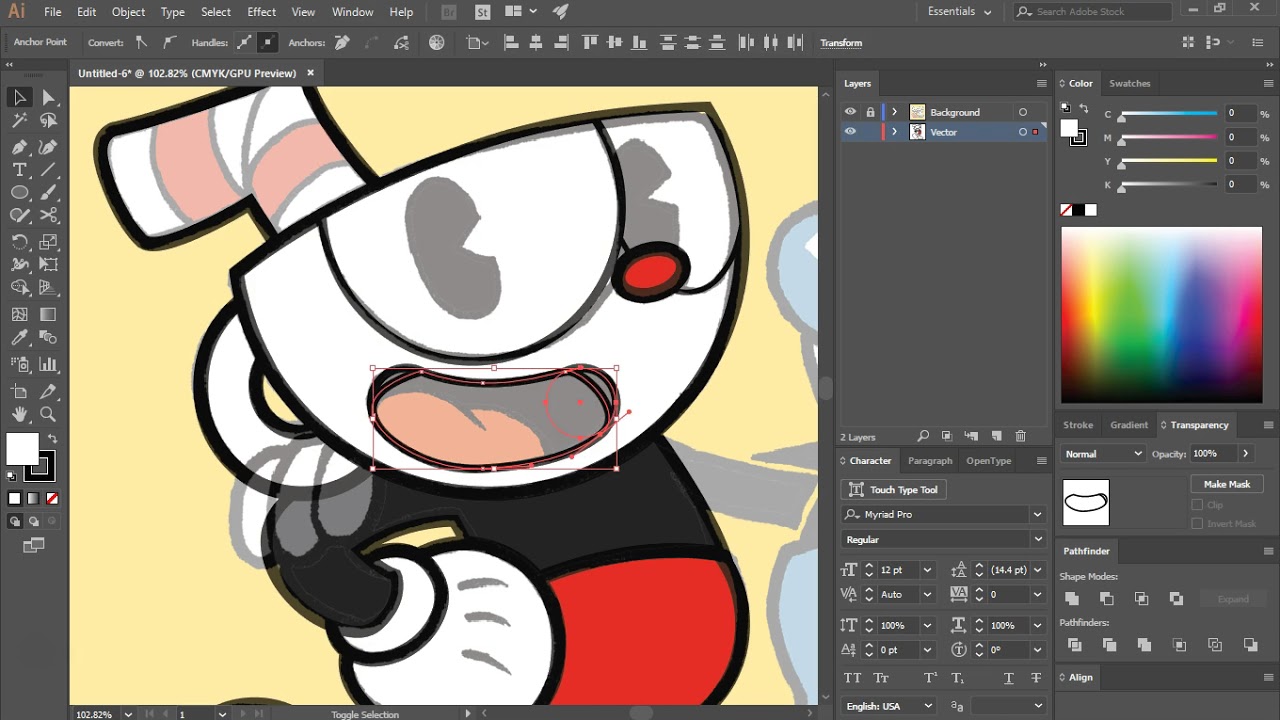This screenshot has width=1280, height=720.
Task: Open Bridge via the Br icon
Action: pos(449,12)
